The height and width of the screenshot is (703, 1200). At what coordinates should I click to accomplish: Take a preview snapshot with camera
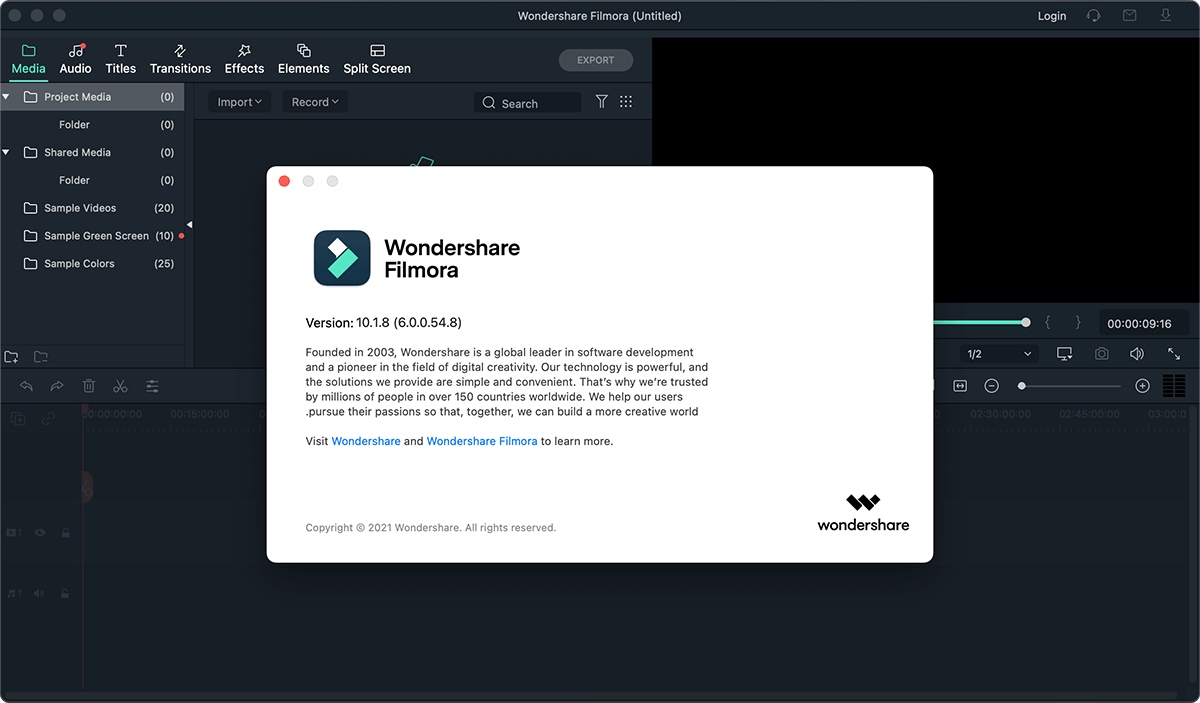point(1101,354)
